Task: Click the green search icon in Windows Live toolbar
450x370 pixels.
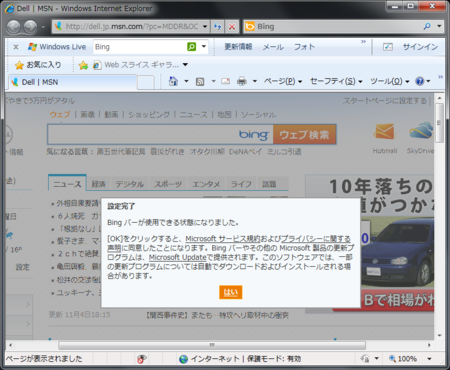Action: (x=192, y=47)
